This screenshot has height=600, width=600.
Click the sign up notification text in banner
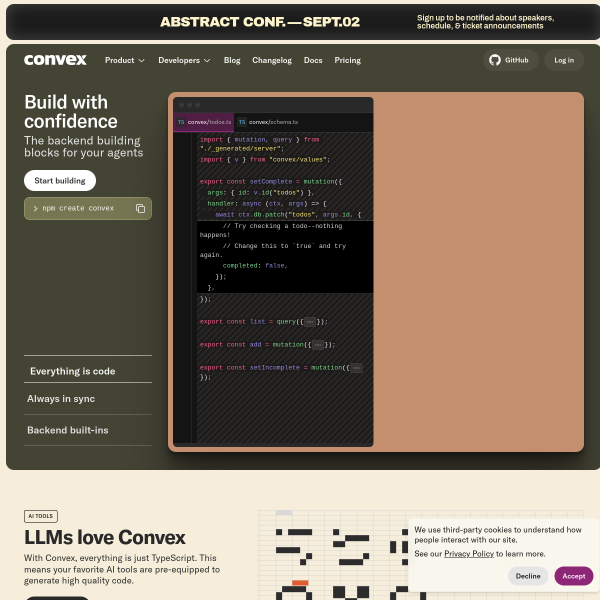(485, 22)
